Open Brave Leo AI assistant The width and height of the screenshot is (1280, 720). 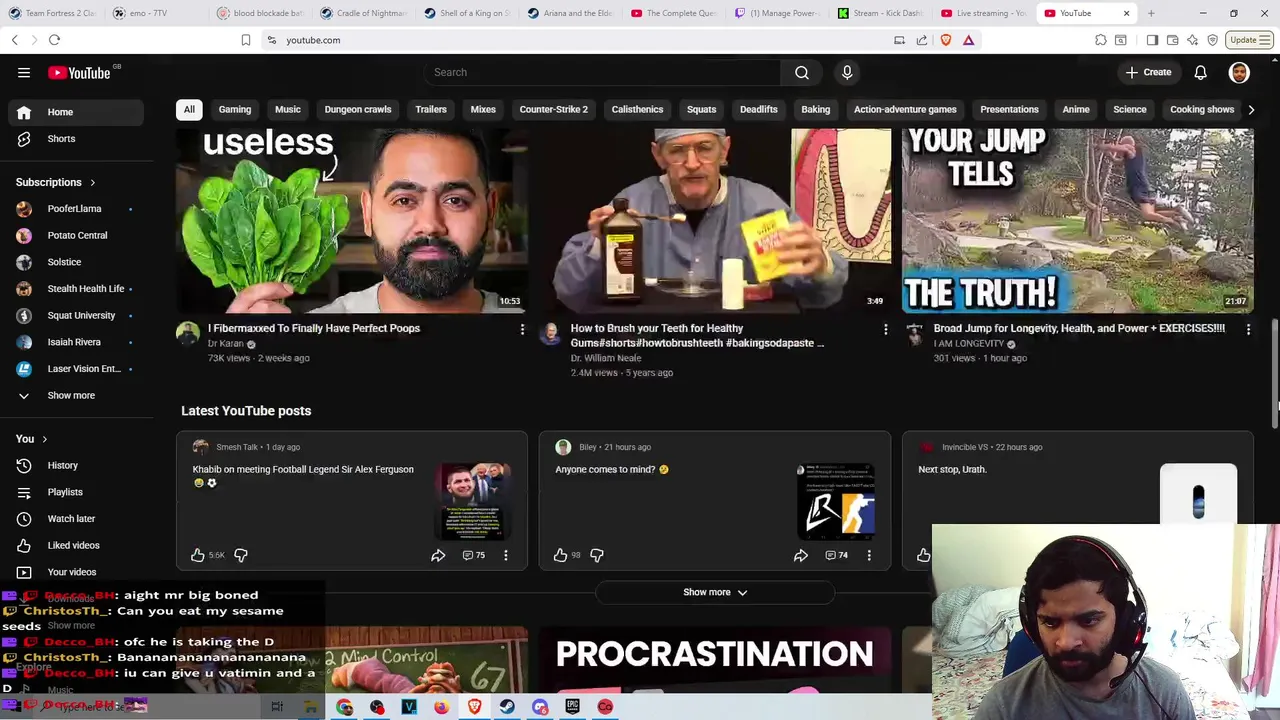click(1192, 40)
